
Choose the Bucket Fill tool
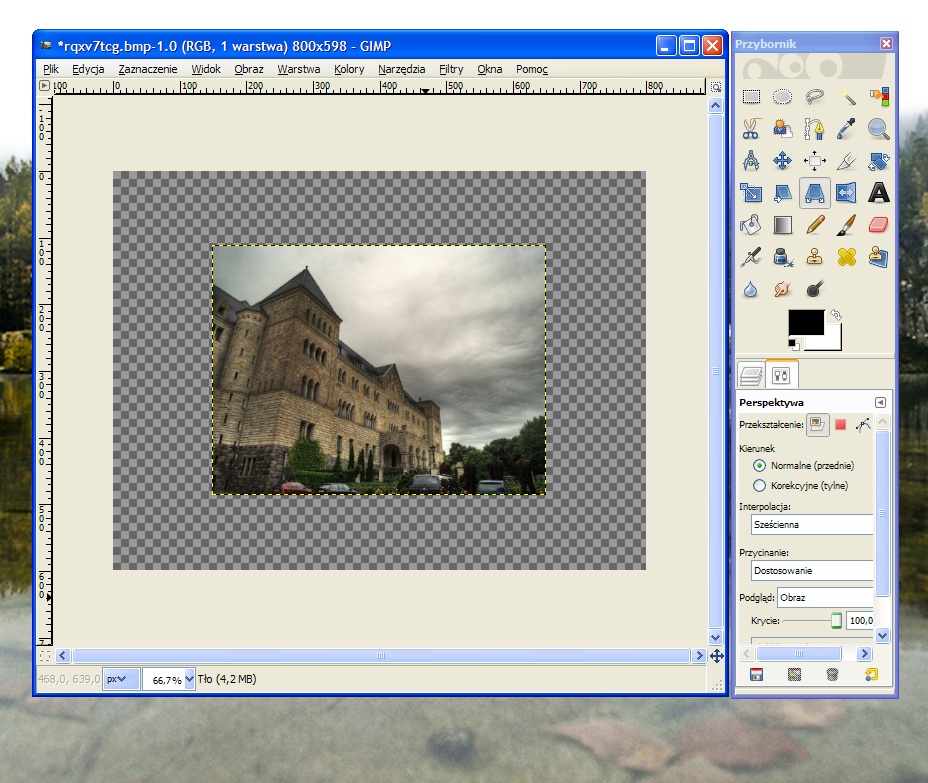(751, 225)
